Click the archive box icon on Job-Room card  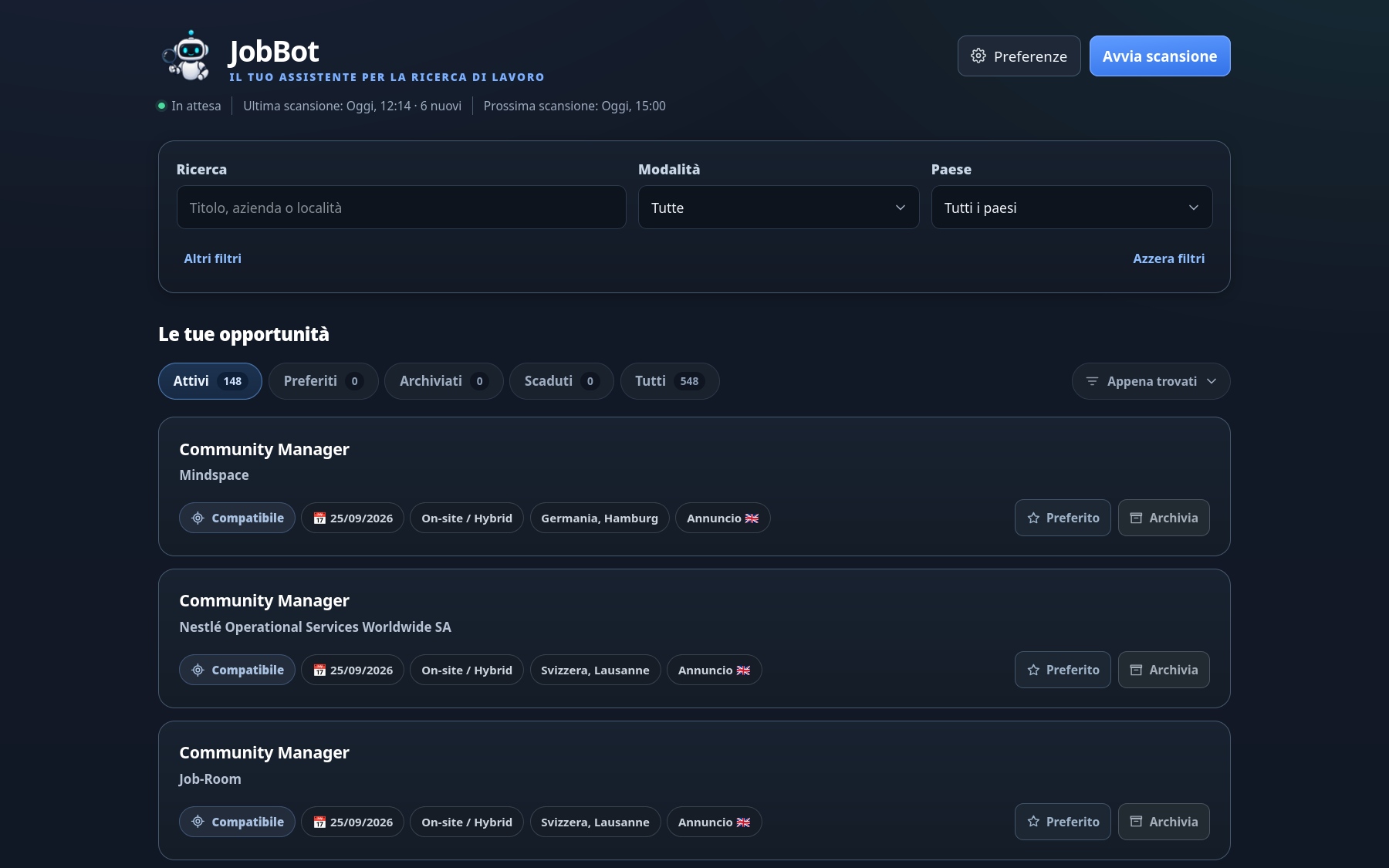point(1136,822)
